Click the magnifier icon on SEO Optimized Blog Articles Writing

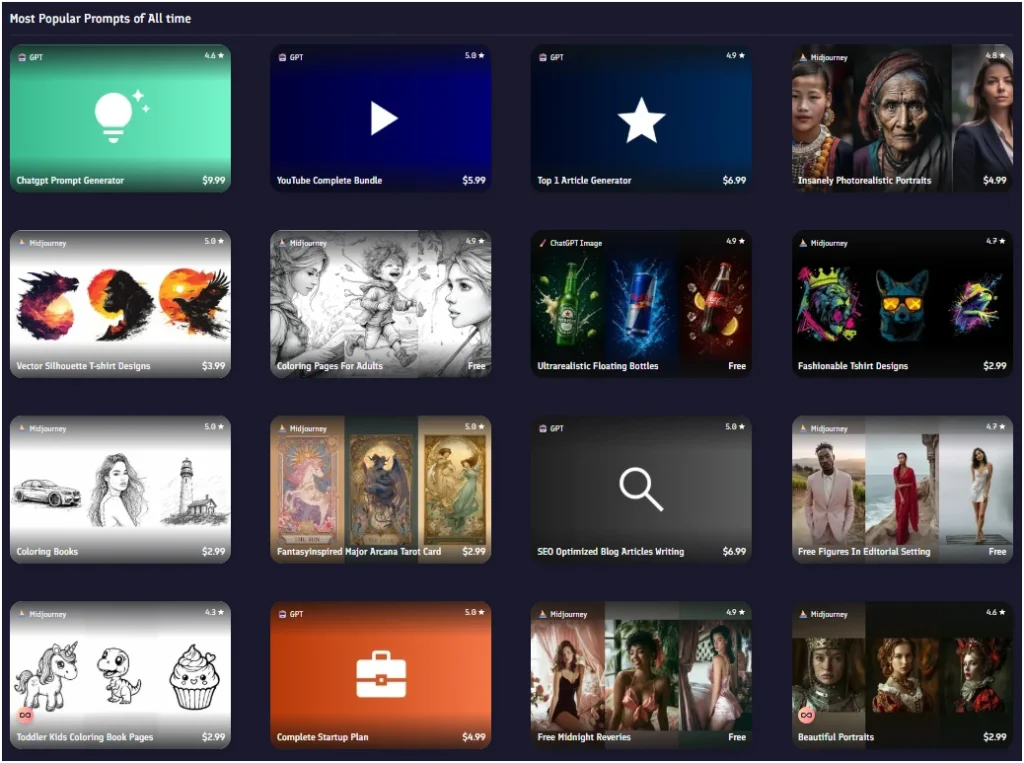click(640, 489)
